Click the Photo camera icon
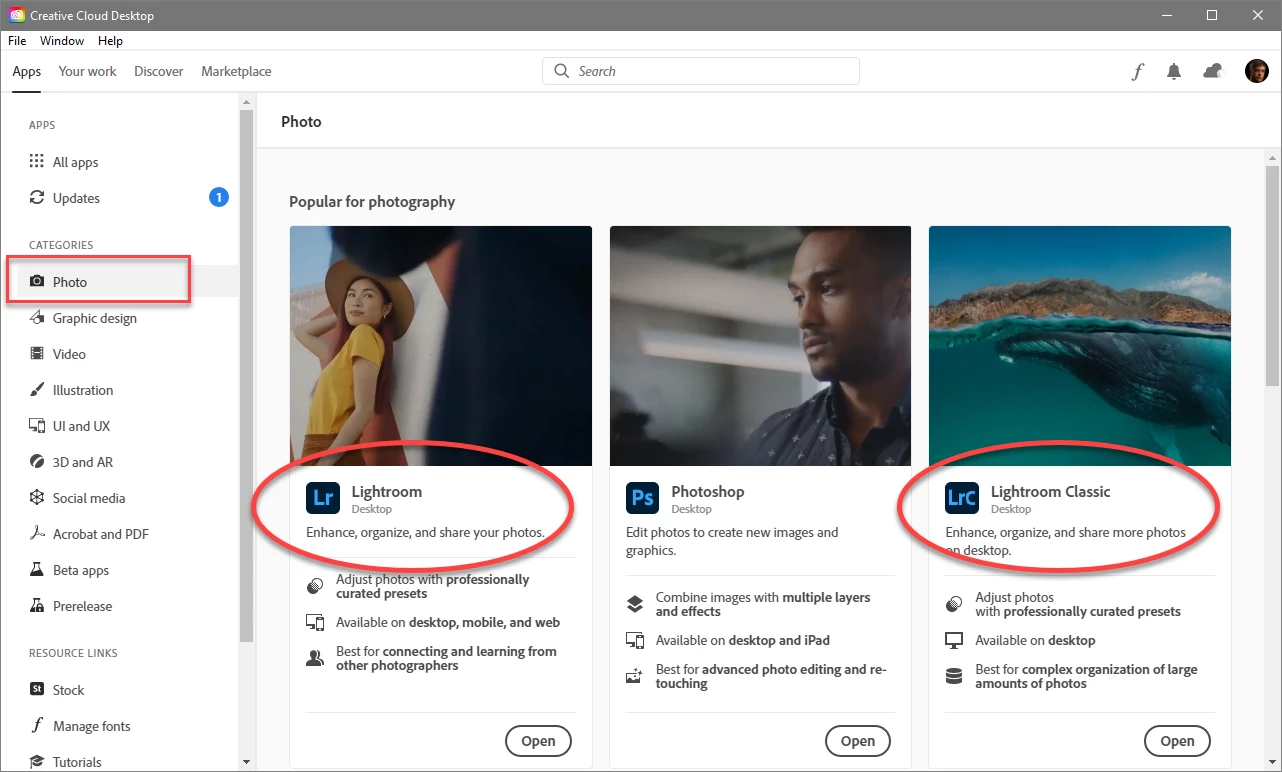The height and width of the screenshot is (772, 1282). tap(37, 282)
